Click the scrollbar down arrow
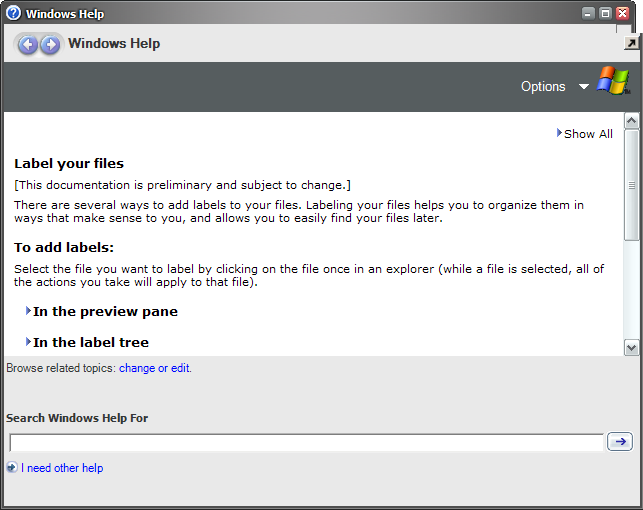 point(631,347)
